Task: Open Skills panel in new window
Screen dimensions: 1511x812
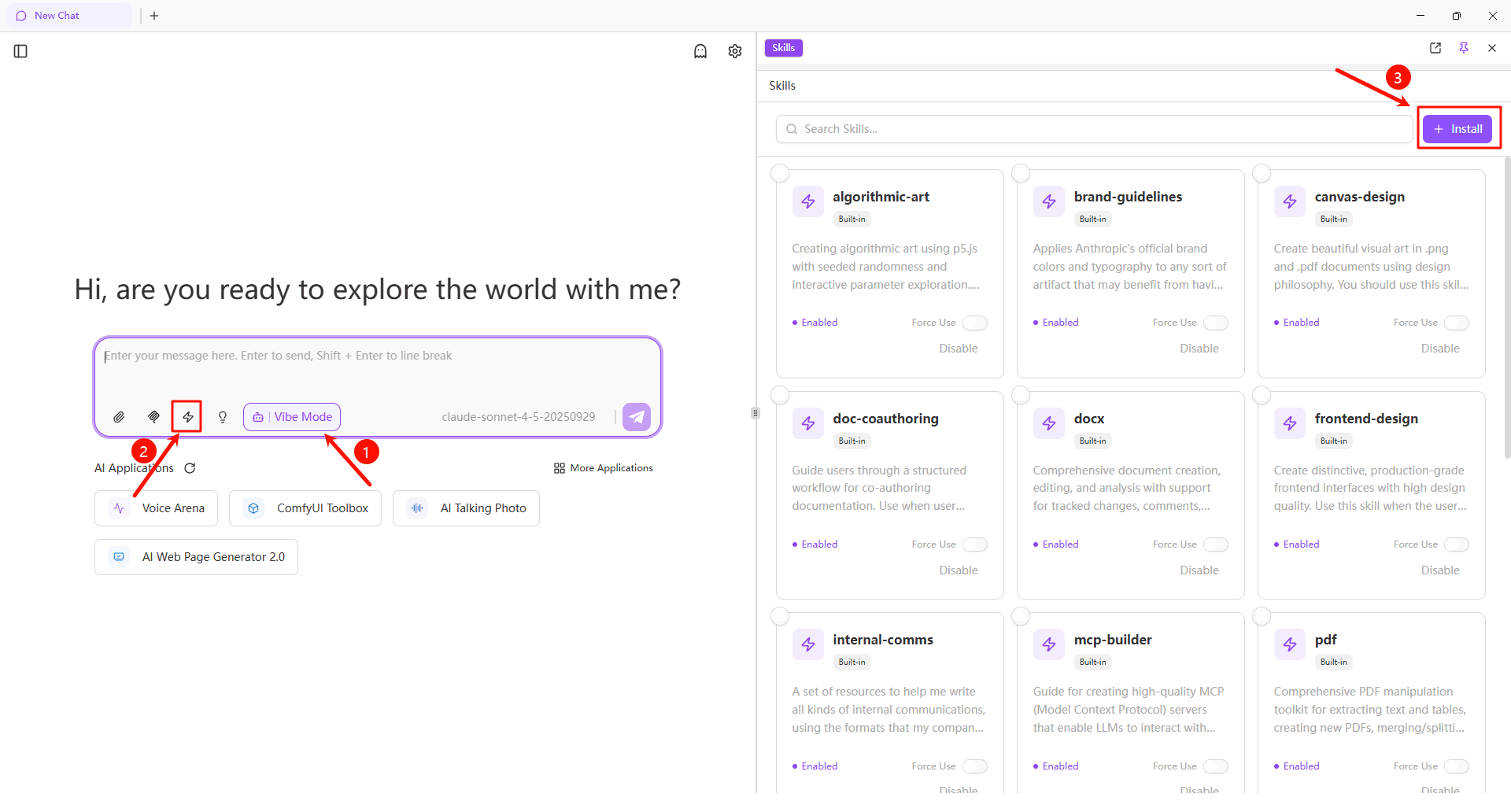Action: point(1435,48)
